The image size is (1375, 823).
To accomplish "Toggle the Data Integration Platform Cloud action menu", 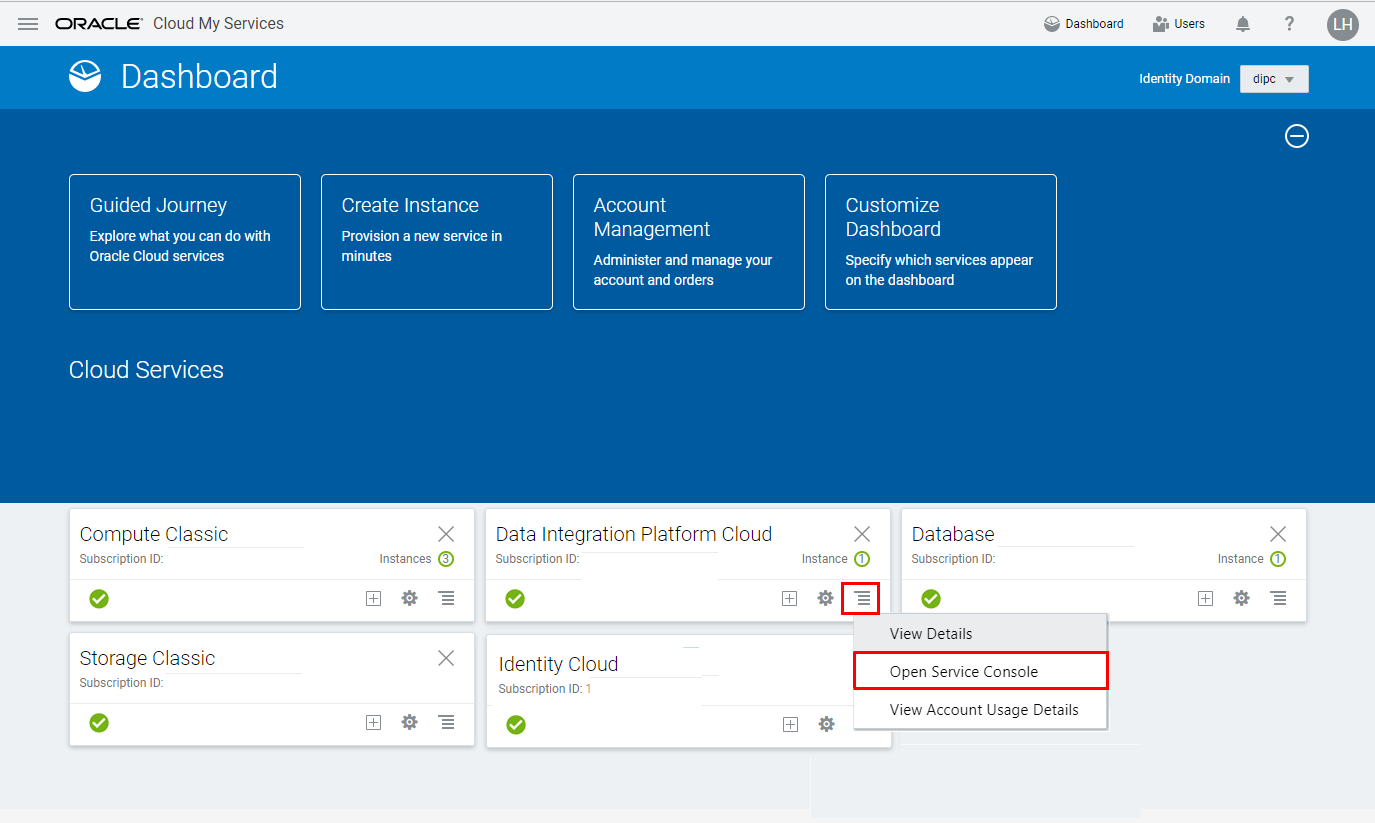I will 861,599.
